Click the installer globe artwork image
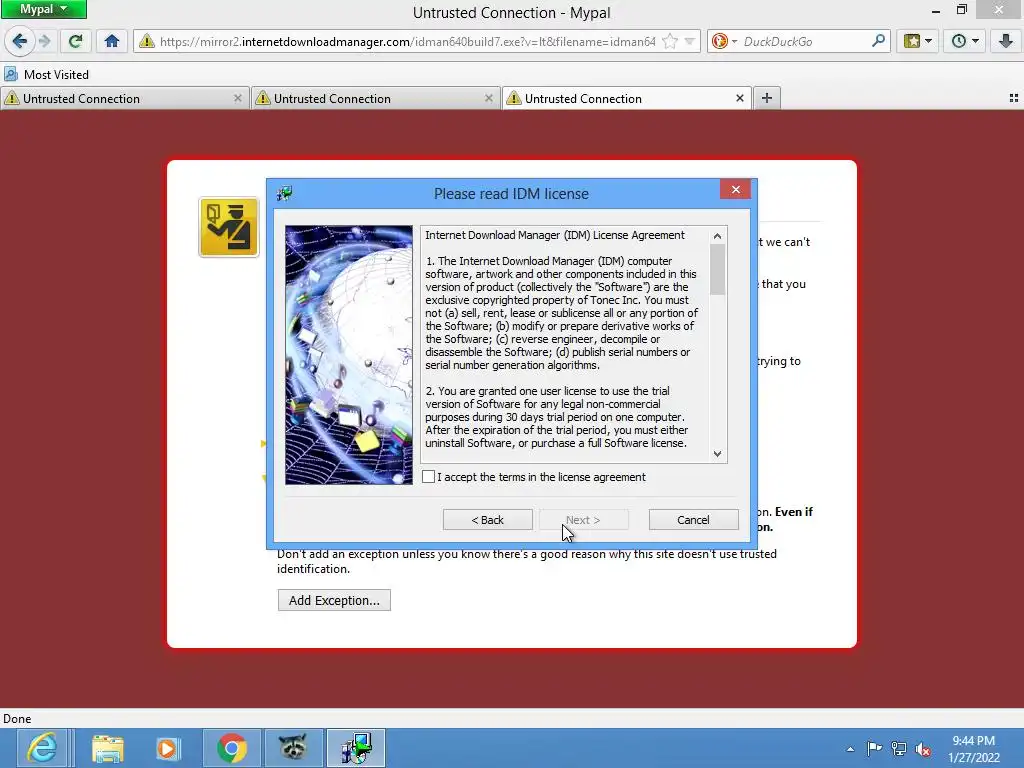 [x=349, y=355]
